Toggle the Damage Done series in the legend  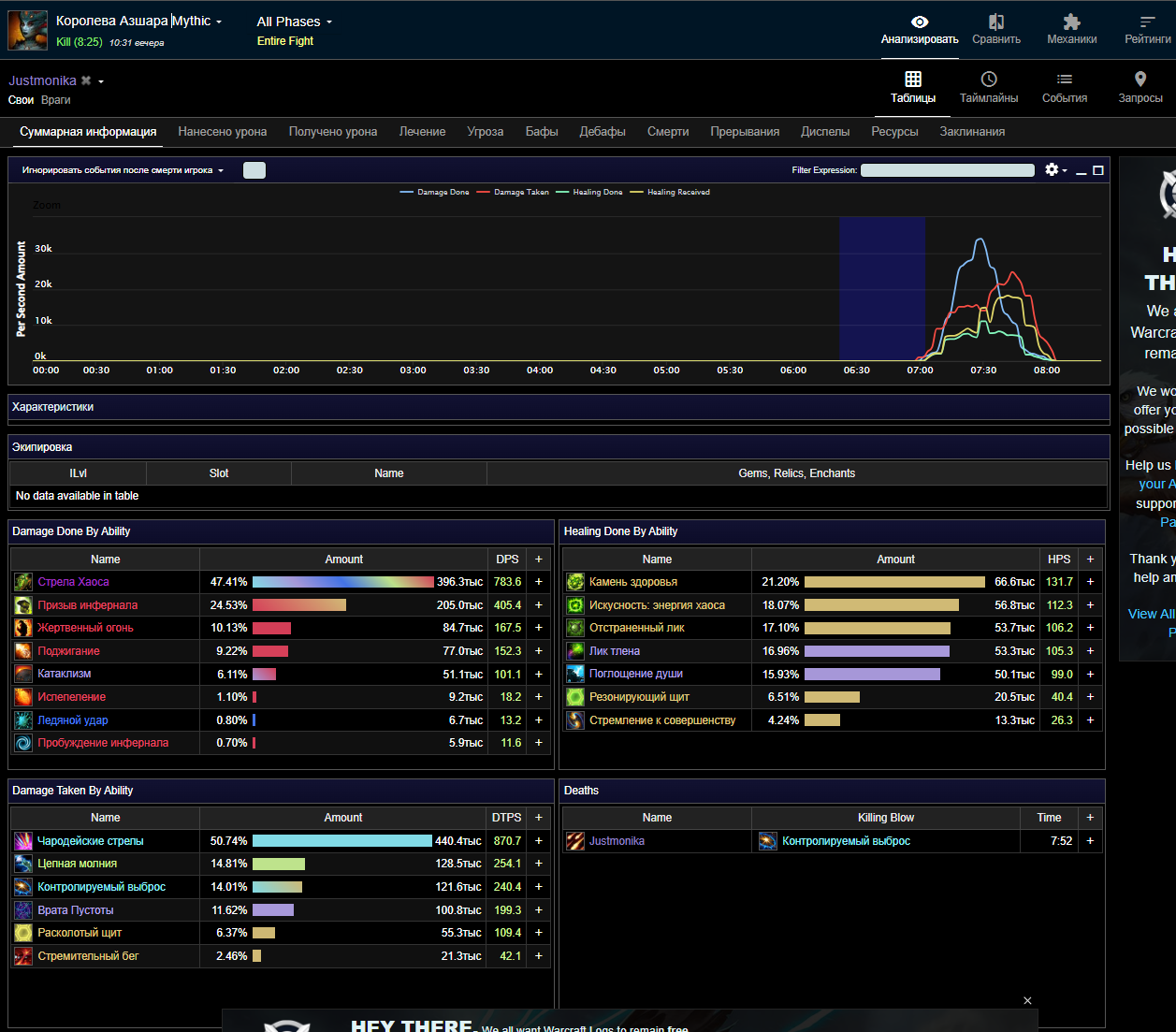pyautogui.click(x=434, y=192)
